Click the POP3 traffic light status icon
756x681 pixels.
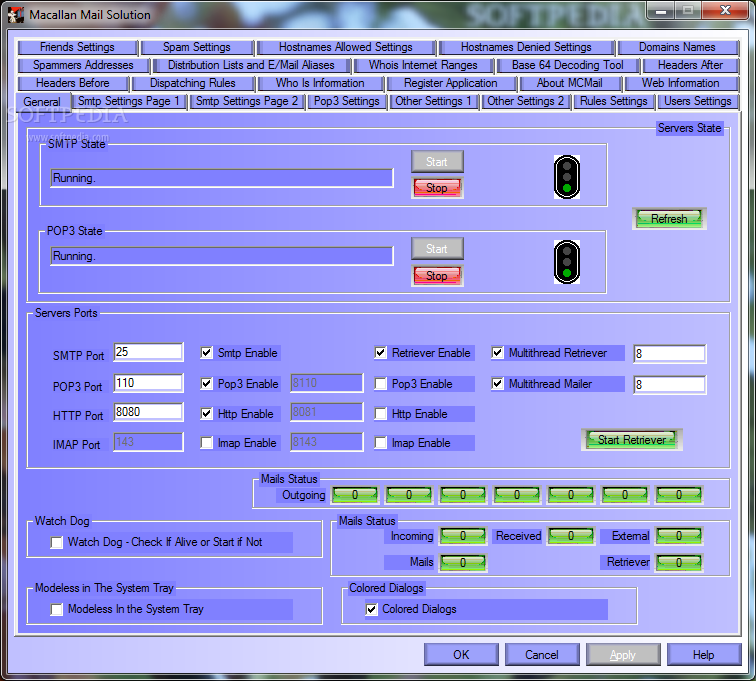coord(567,262)
